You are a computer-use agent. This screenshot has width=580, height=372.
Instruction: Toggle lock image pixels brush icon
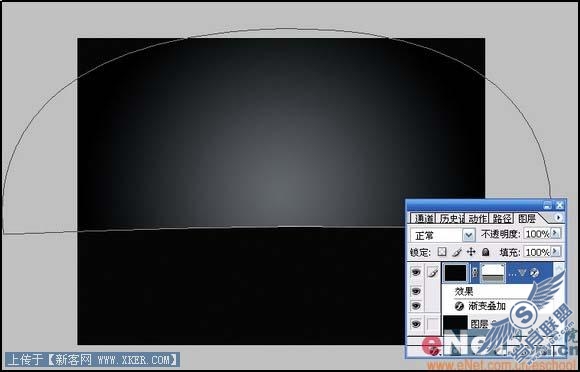pyautogui.click(x=457, y=252)
